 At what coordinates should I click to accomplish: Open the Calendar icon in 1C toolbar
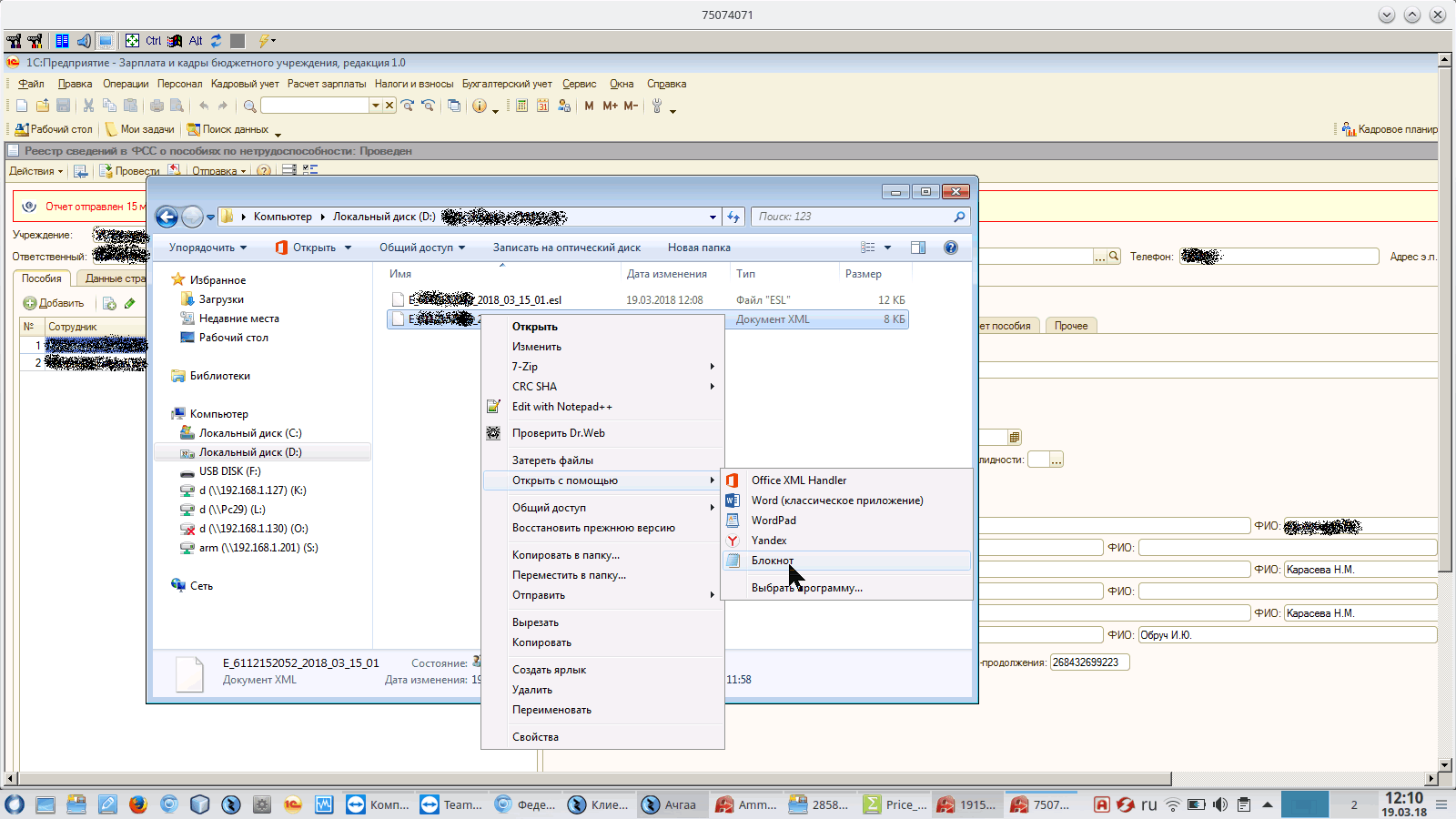click(542, 106)
